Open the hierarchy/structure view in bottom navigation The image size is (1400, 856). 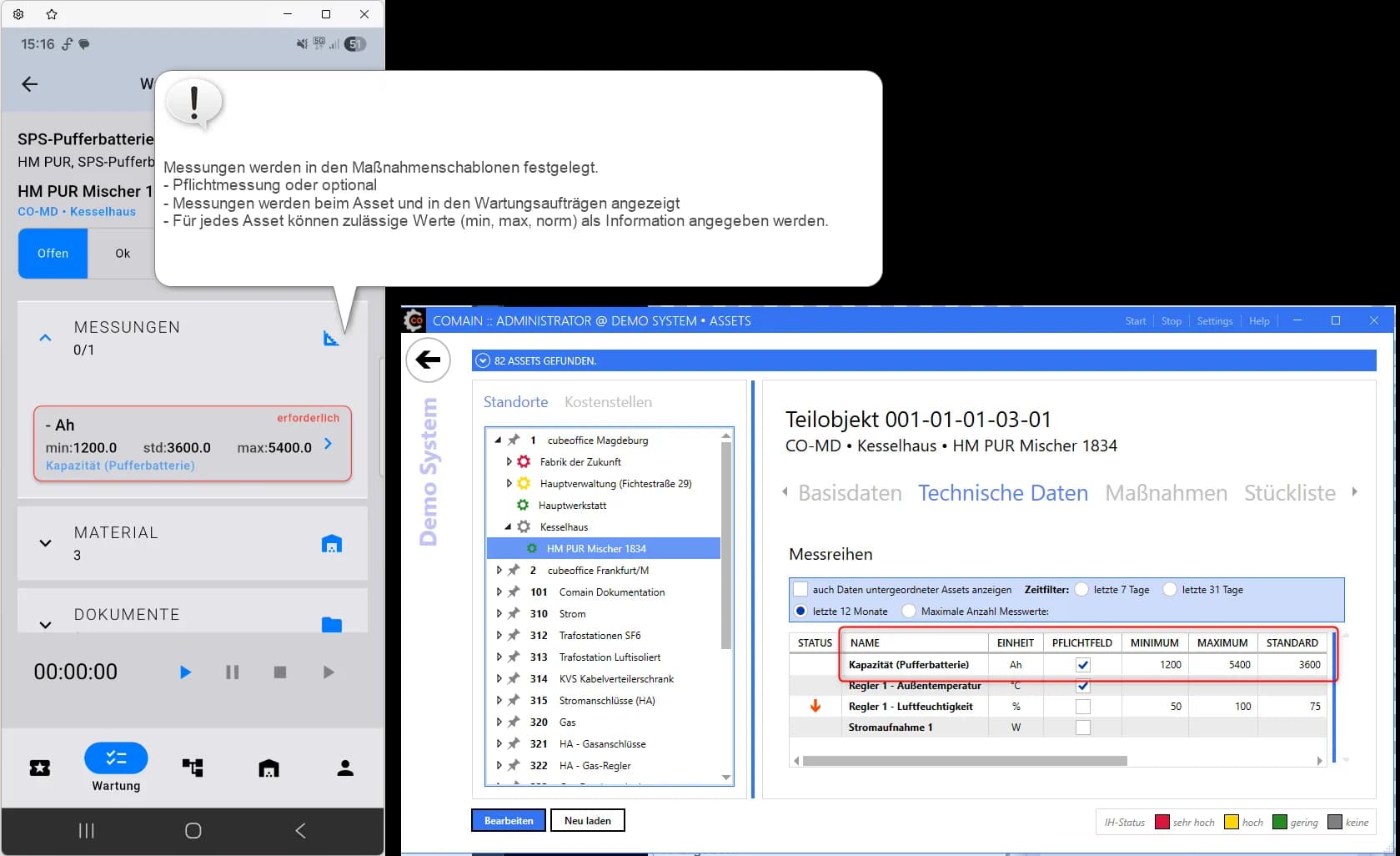pyautogui.click(x=193, y=768)
